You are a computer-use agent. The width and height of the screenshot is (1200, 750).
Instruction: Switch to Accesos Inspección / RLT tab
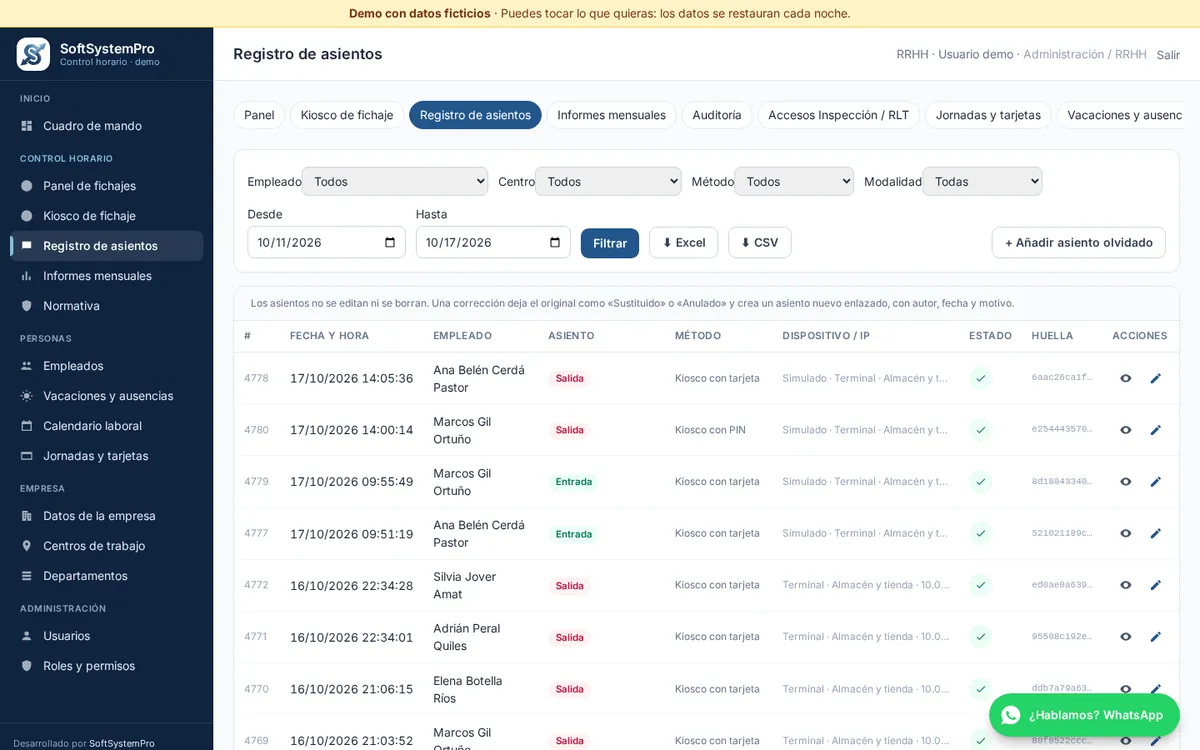click(838, 115)
